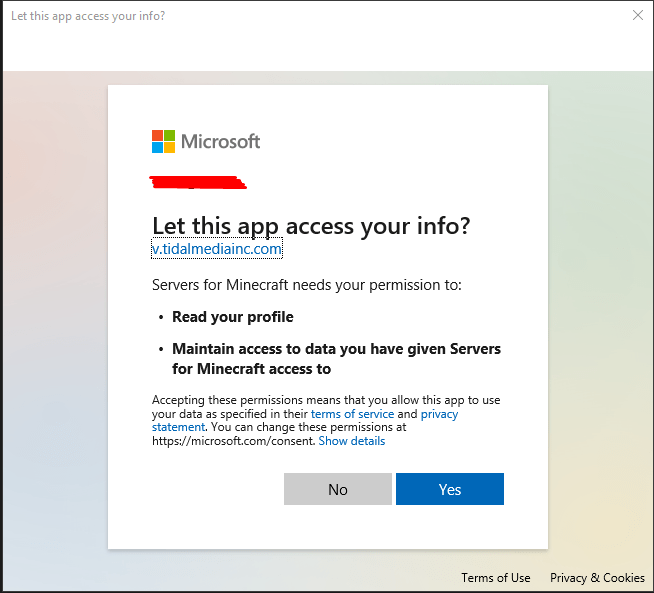Open Terms of Use in the footer

tap(495, 578)
